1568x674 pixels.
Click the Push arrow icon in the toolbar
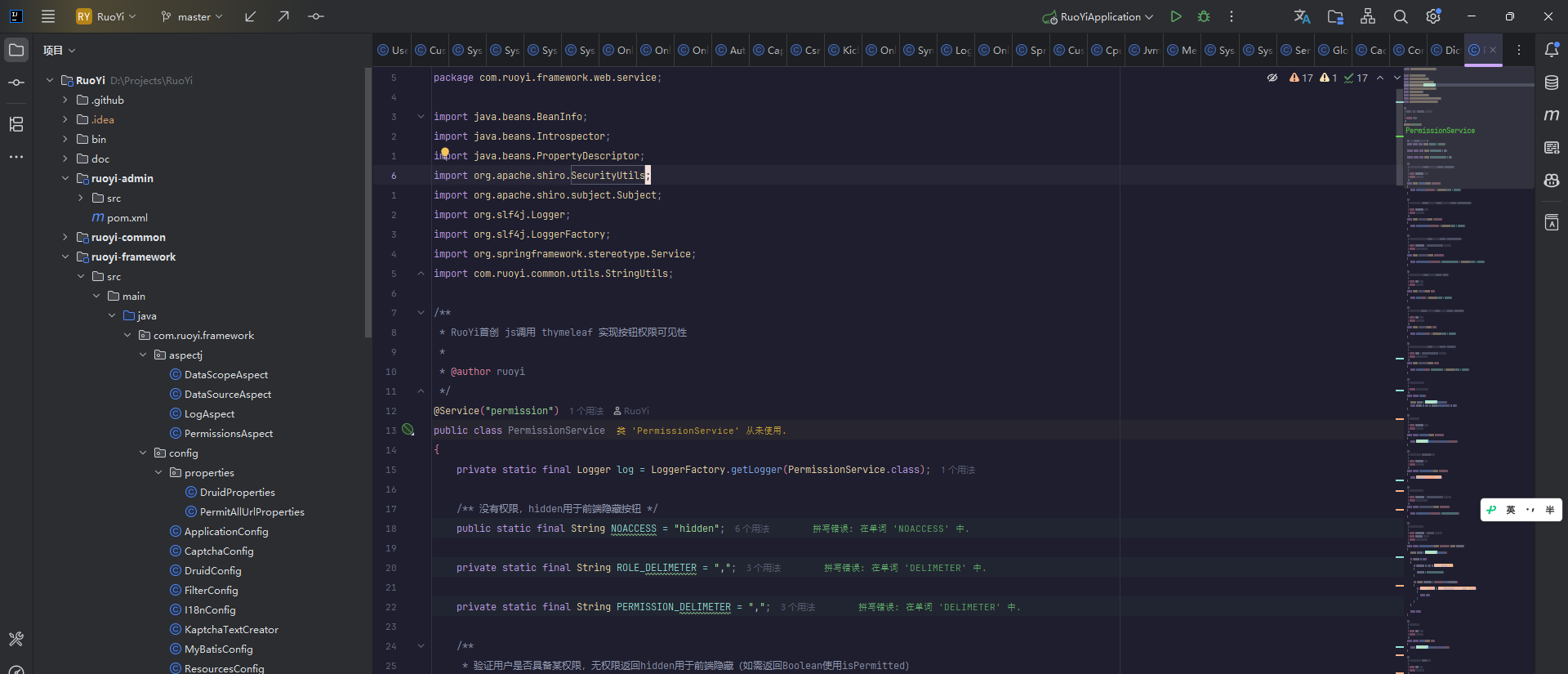(283, 16)
